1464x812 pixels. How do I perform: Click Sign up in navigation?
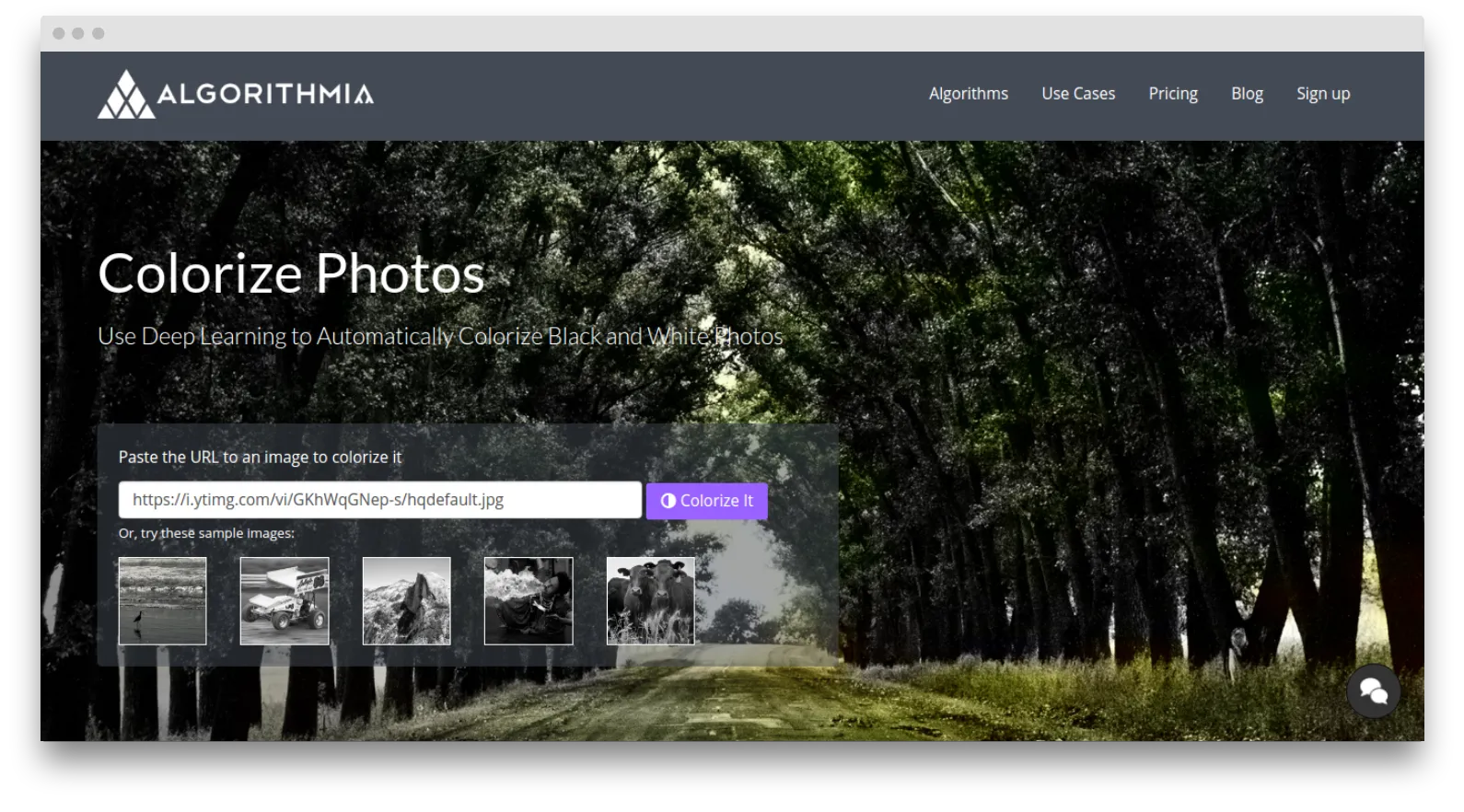[1323, 94]
